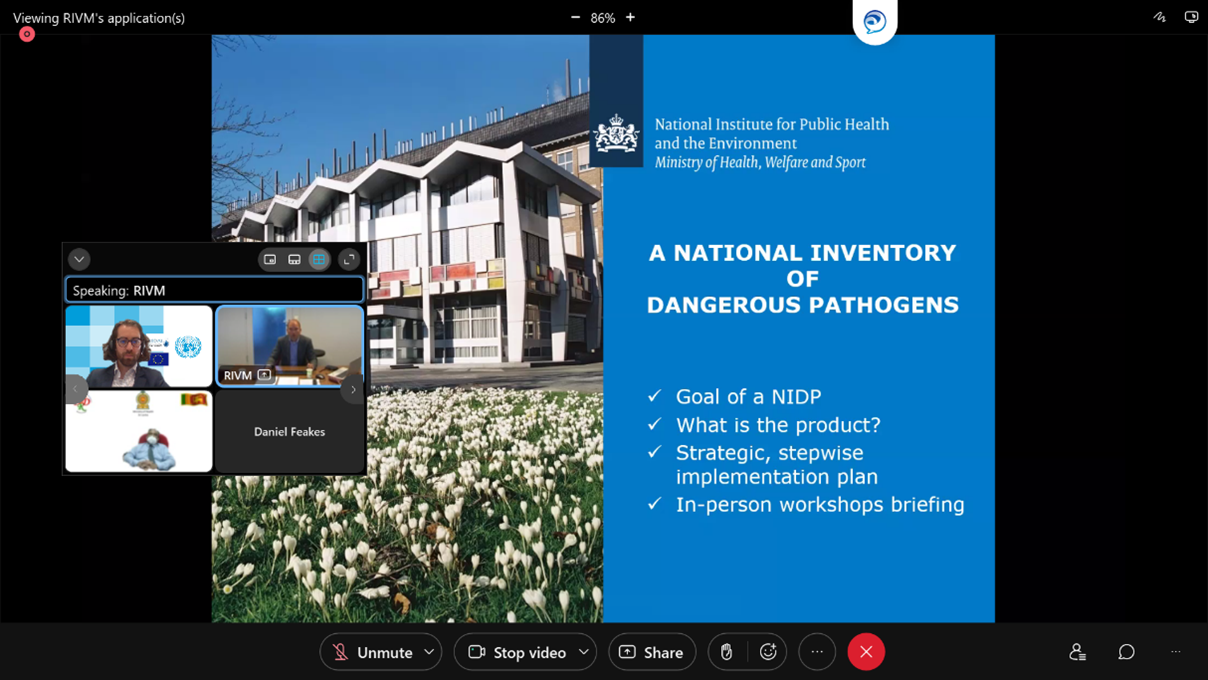Open the reactions emoji picker
Screen dimensions: 1208x680
tap(768, 652)
